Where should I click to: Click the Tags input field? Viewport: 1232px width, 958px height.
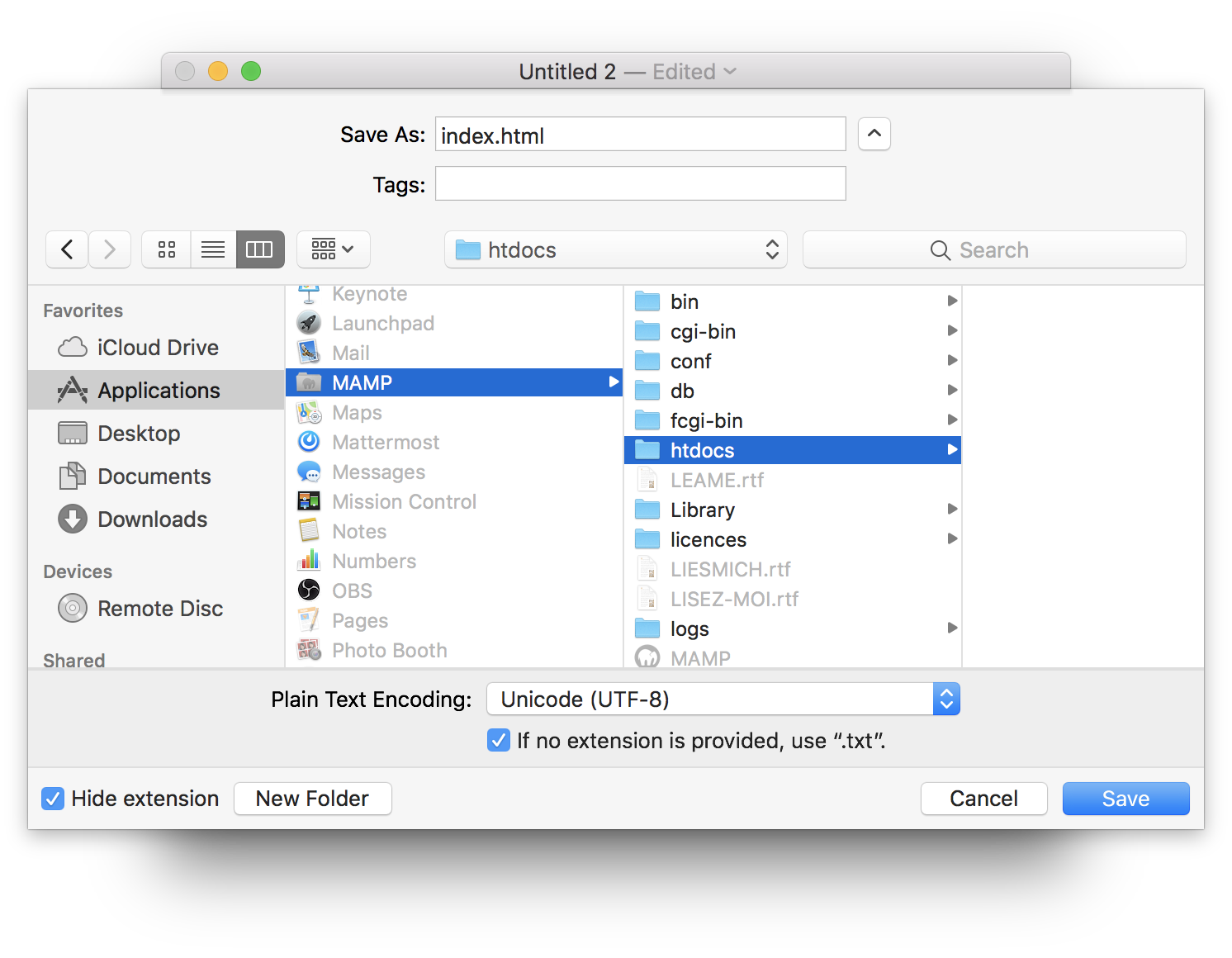point(640,183)
